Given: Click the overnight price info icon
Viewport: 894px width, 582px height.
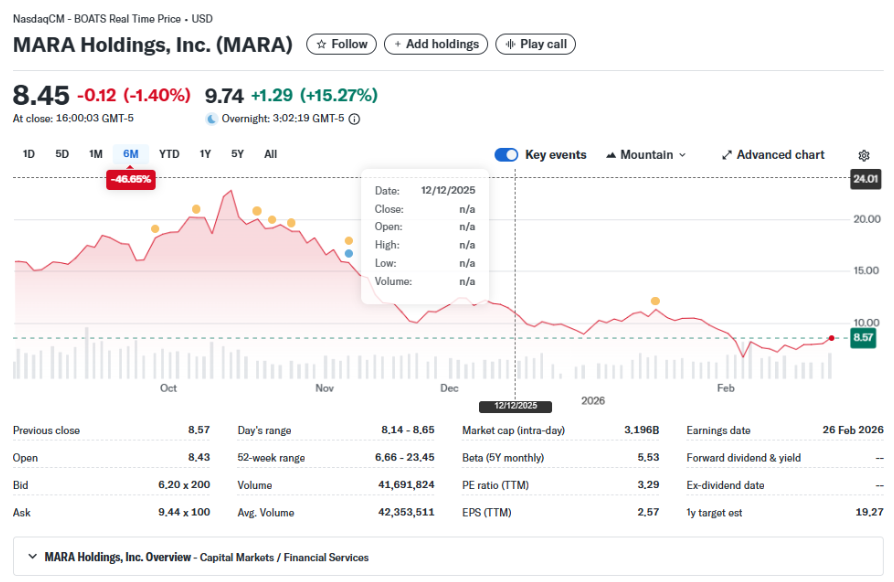Looking at the screenshot, I should point(354,118).
